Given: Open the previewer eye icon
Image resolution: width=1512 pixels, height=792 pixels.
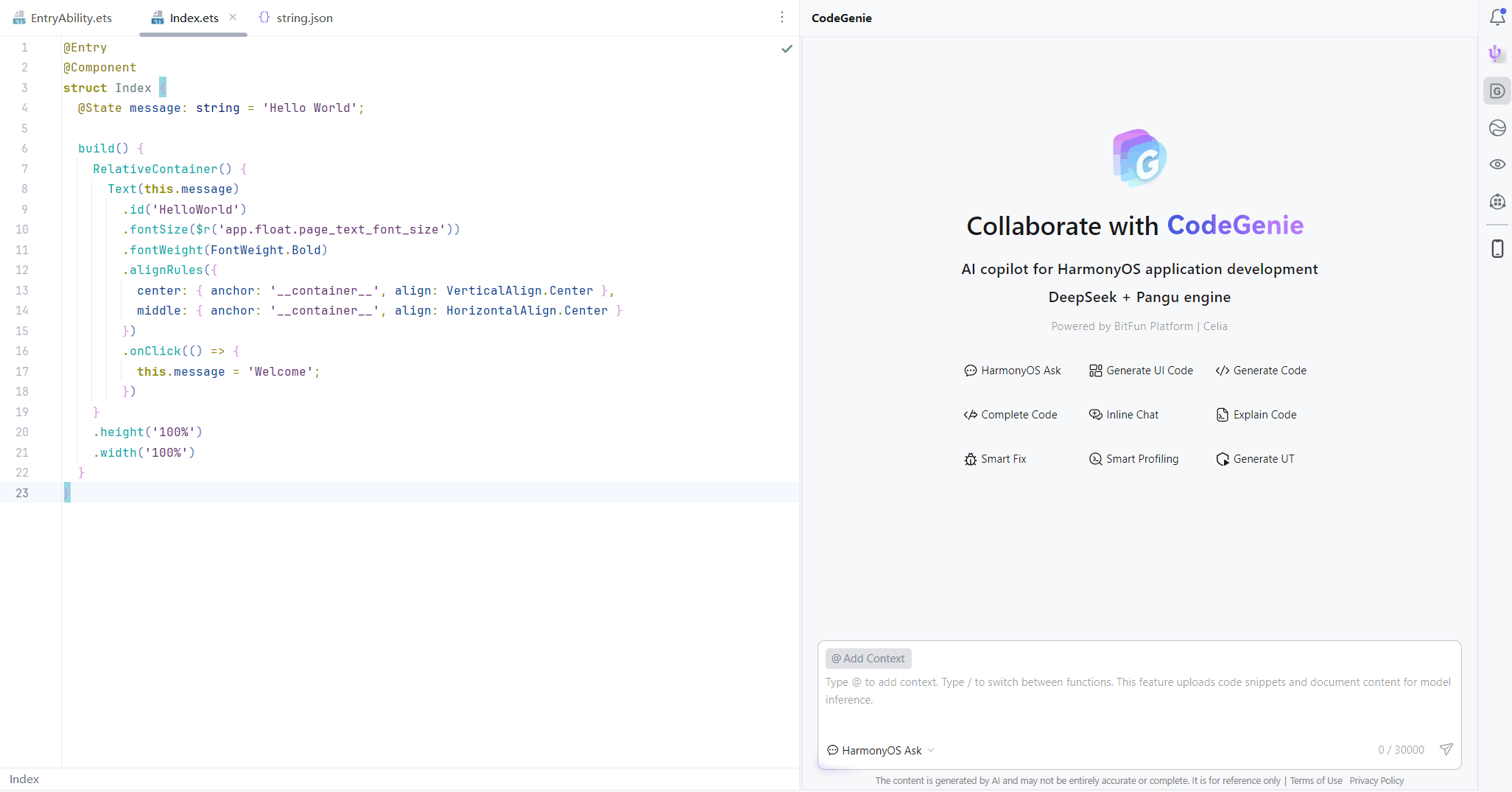Looking at the screenshot, I should pos(1497,164).
